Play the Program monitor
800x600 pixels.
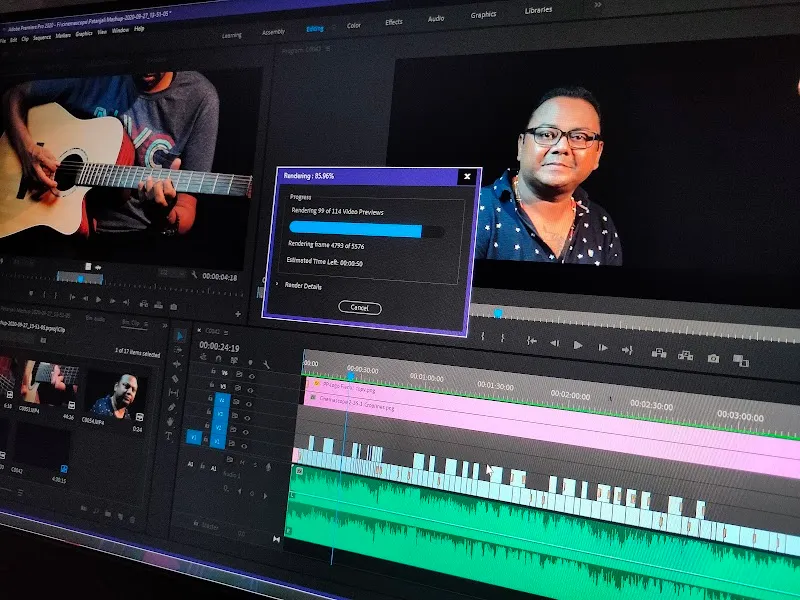[x=578, y=345]
